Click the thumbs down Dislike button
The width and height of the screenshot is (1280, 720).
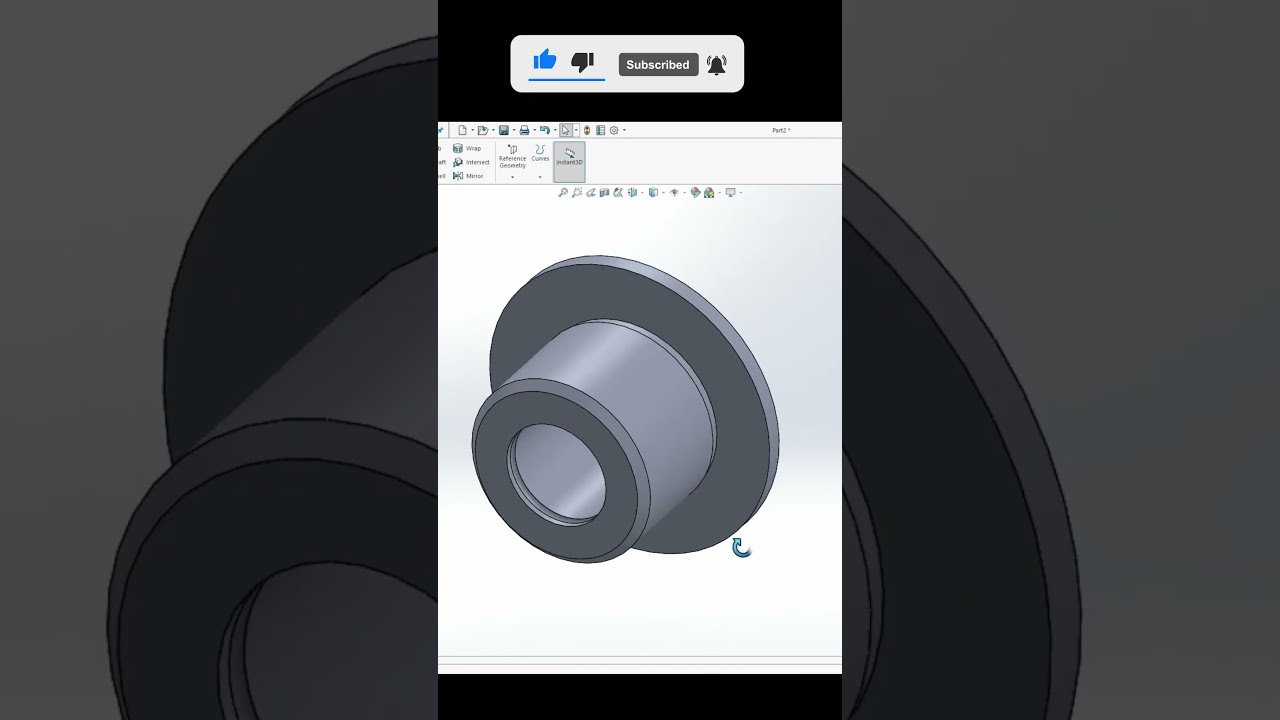point(583,62)
